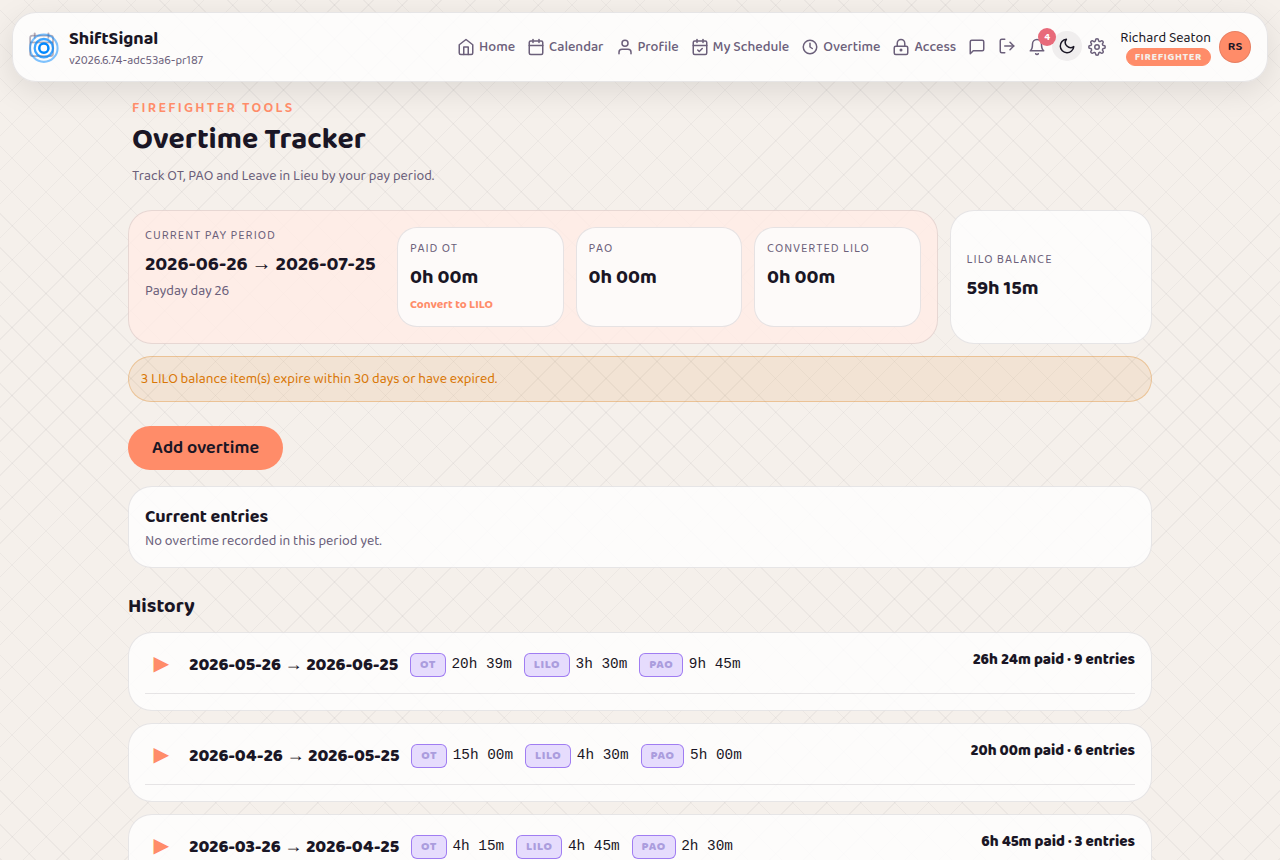Select the Overtime nav item
Screen dimensions: 1280x860
point(841,47)
